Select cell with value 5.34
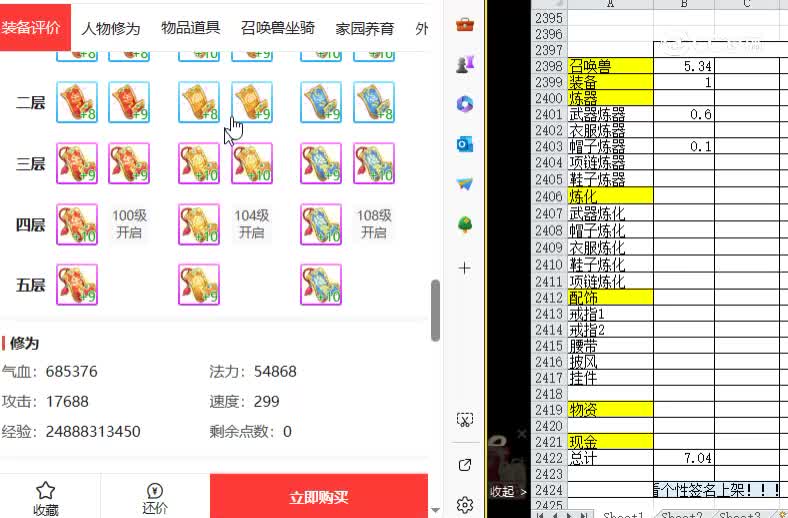788x518 pixels. (684, 66)
